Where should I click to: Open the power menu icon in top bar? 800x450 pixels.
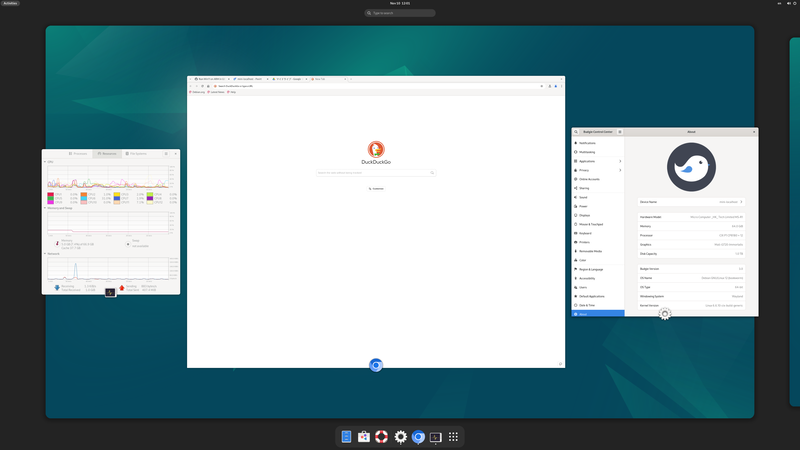click(x=795, y=3)
